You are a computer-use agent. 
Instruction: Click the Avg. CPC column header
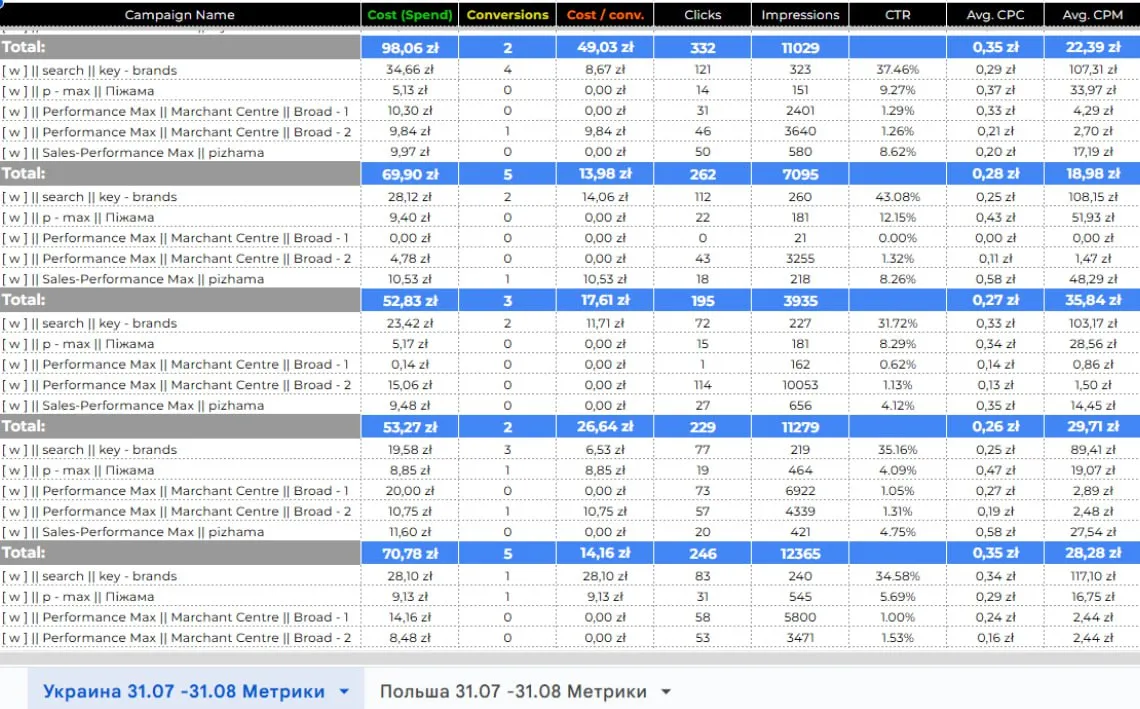[995, 15]
